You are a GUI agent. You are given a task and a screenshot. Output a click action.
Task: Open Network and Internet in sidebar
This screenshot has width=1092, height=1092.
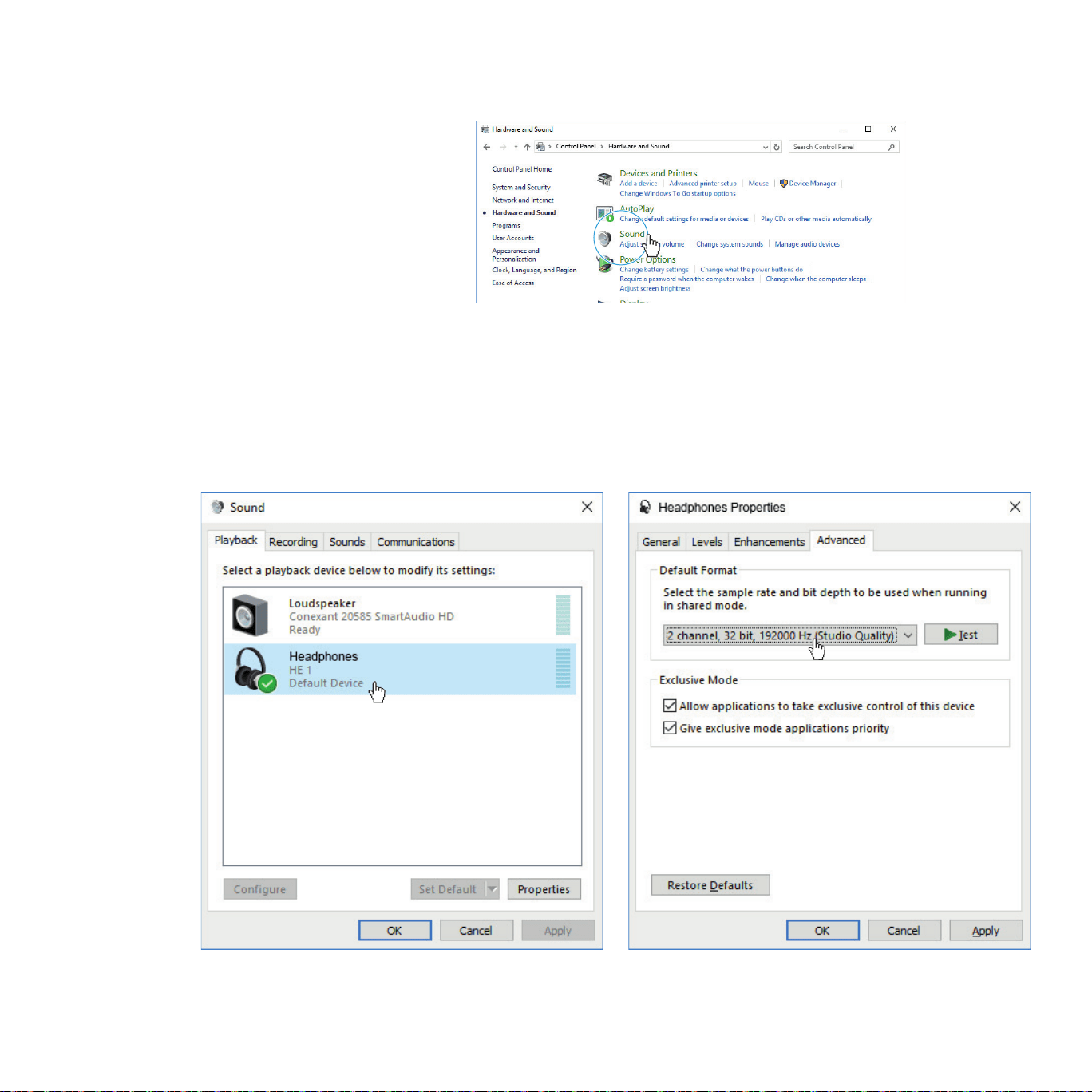coord(522,200)
